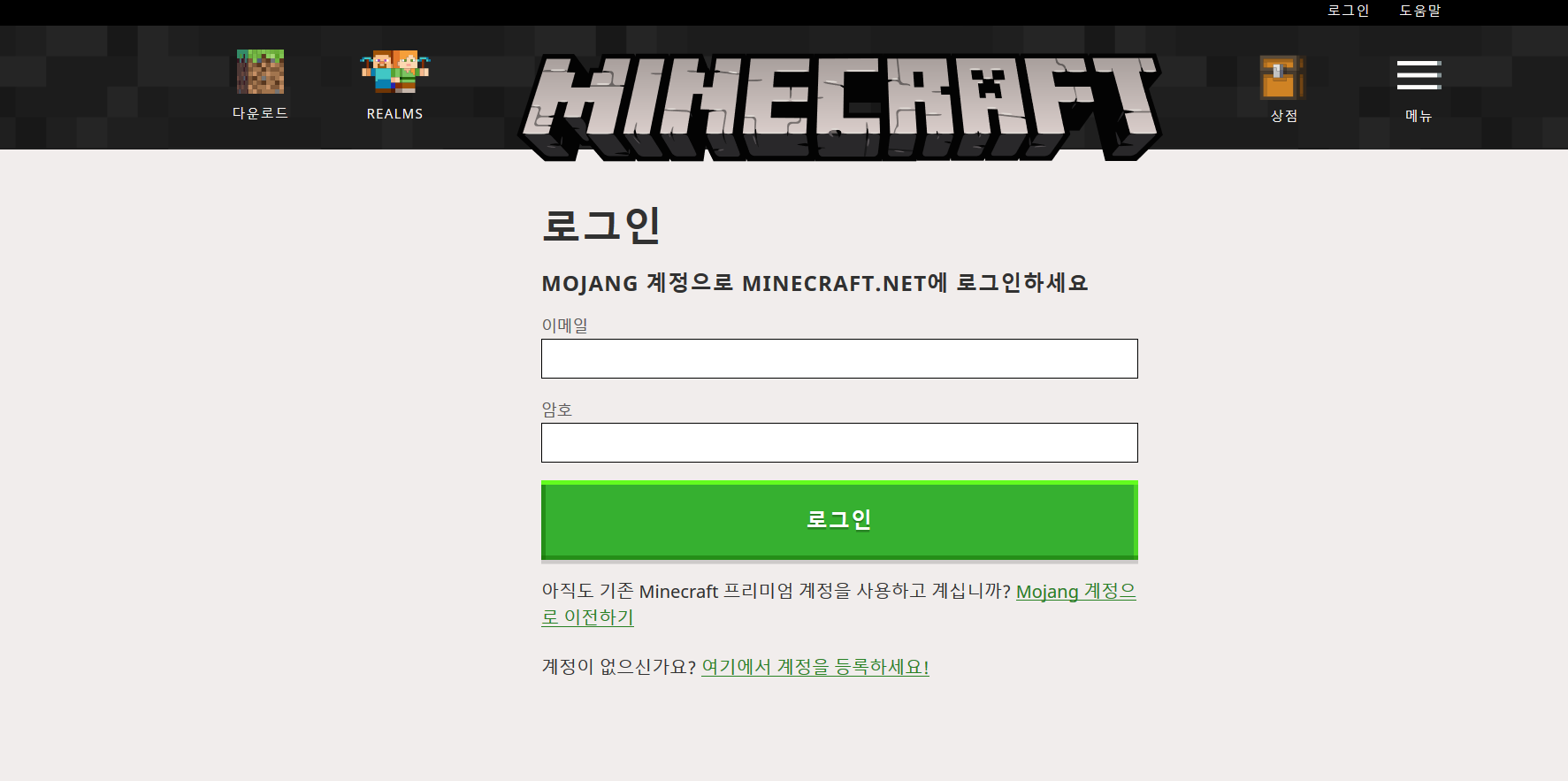Screen dimensions: 1568x781
Task: Click the 메뉴 text label
Action: pos(1419,116)
